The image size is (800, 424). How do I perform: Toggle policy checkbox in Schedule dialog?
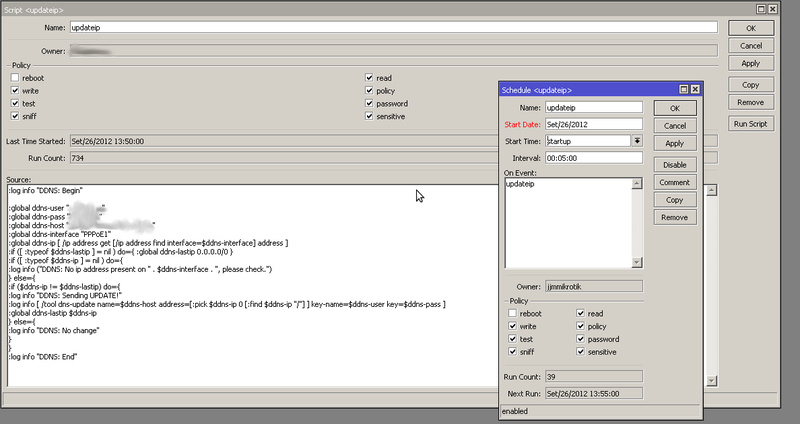click(x=581, y=326)
